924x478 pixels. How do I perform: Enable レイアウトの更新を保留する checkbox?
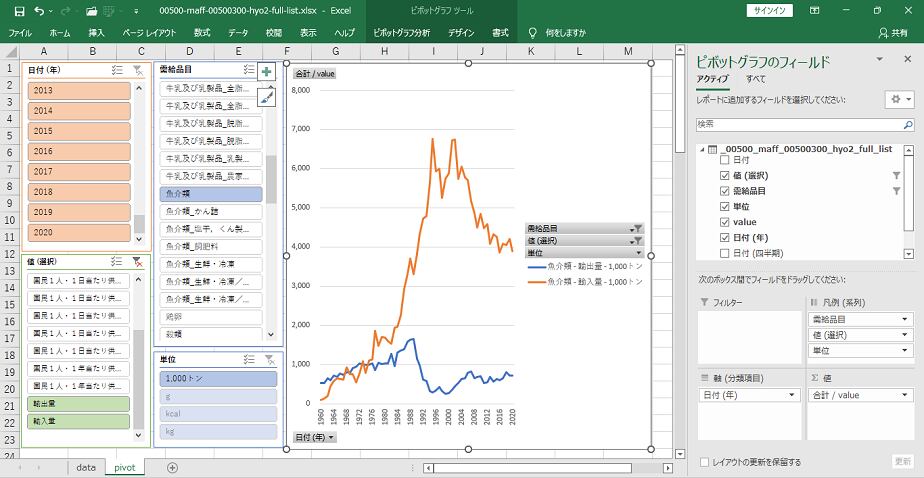tap(706, 462)
